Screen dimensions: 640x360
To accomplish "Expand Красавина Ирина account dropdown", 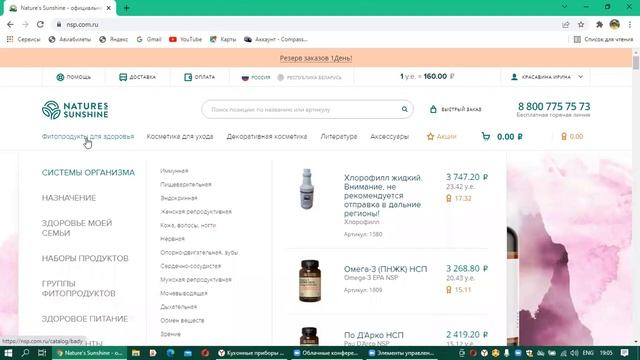I will pos(547,77).
